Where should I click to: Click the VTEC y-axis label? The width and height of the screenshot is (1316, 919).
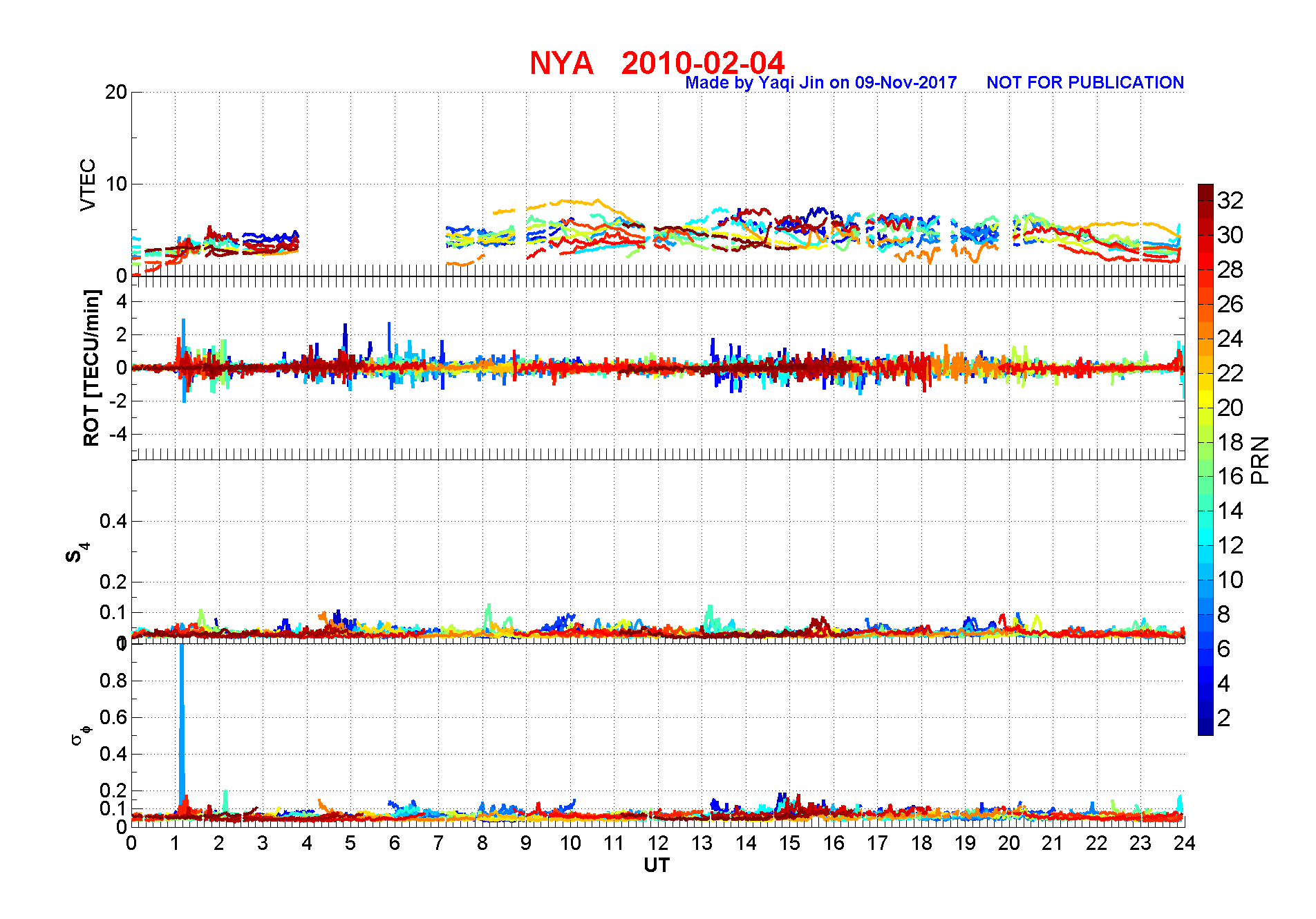click(x=88, y=184)
